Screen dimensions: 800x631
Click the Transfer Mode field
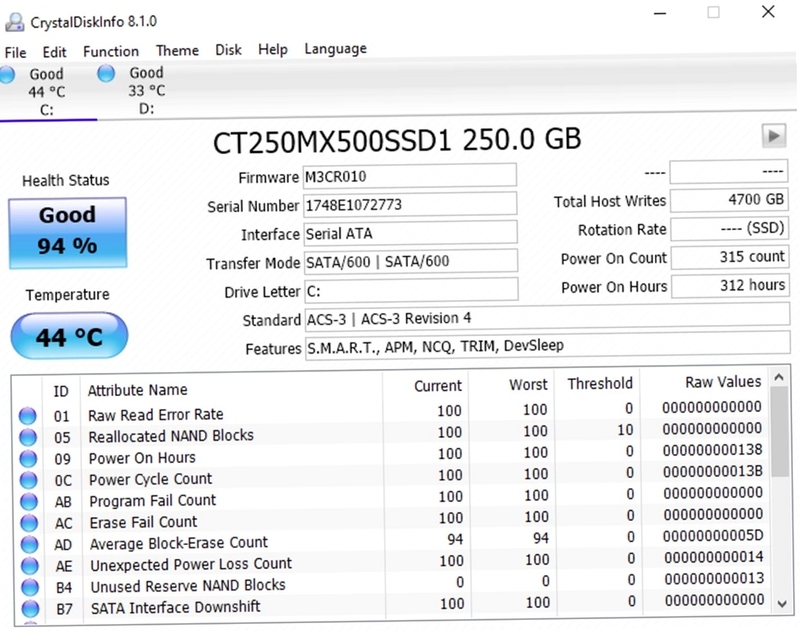(411, 262)
